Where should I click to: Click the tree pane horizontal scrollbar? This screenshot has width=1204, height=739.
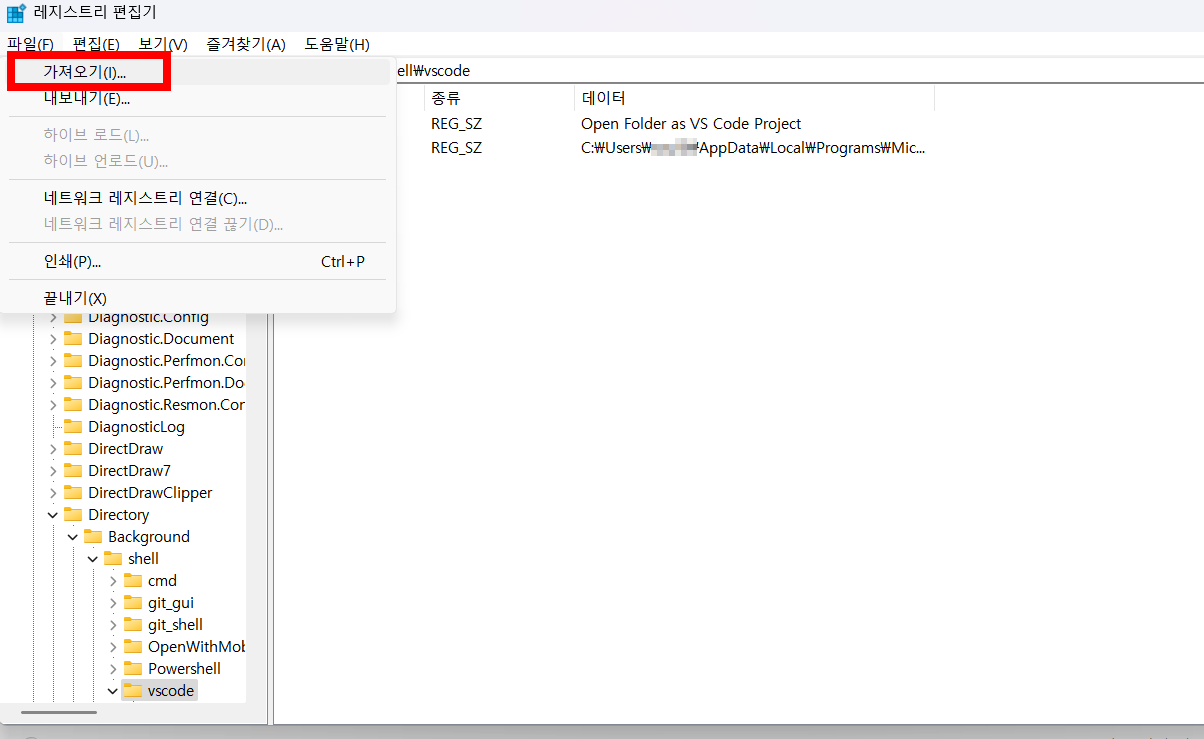pyautogui.click(x=58, y=712)
